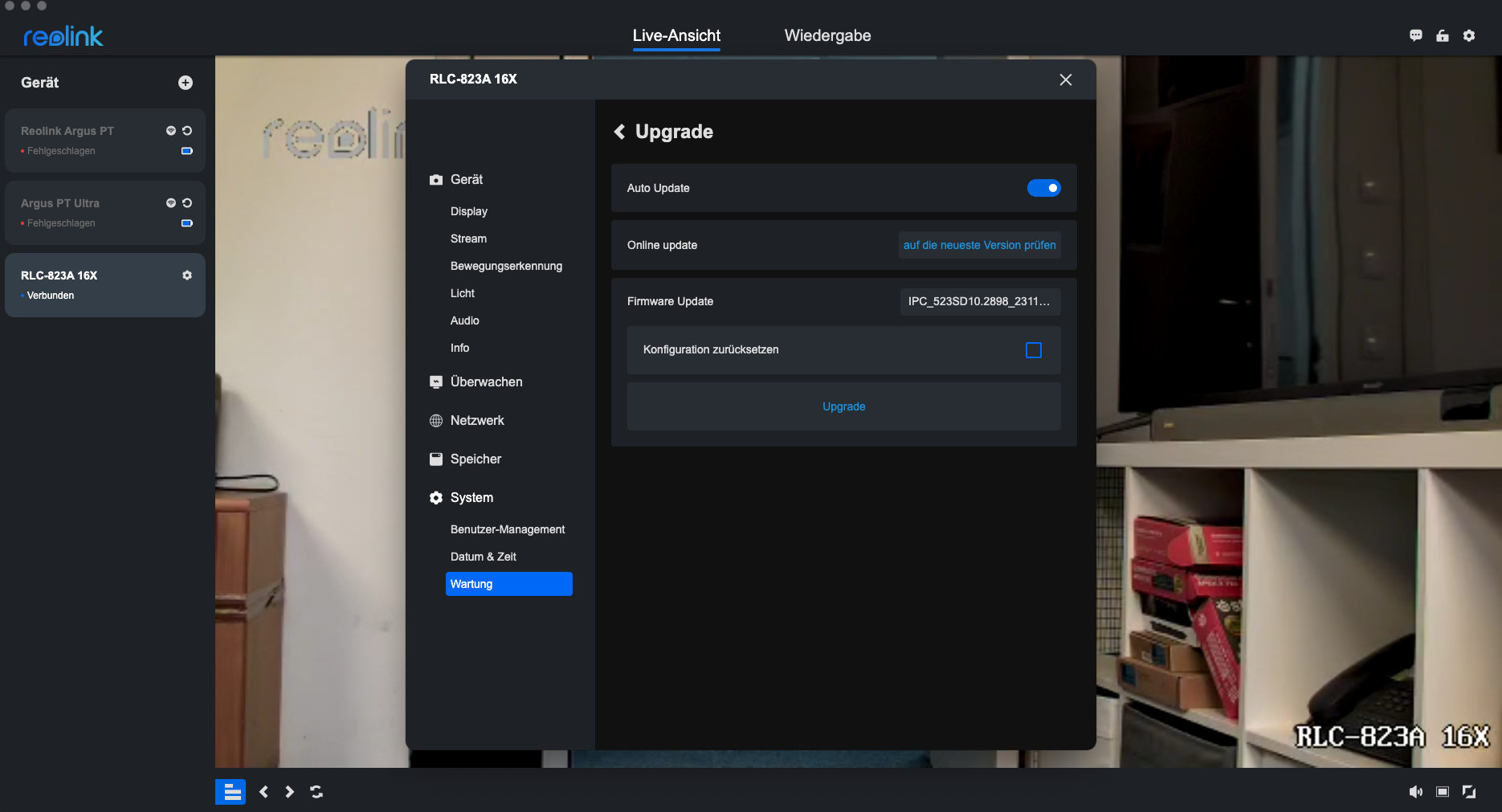Open Display settings
The height and width of the screenshot is (812, 1502).
point(469,211)
